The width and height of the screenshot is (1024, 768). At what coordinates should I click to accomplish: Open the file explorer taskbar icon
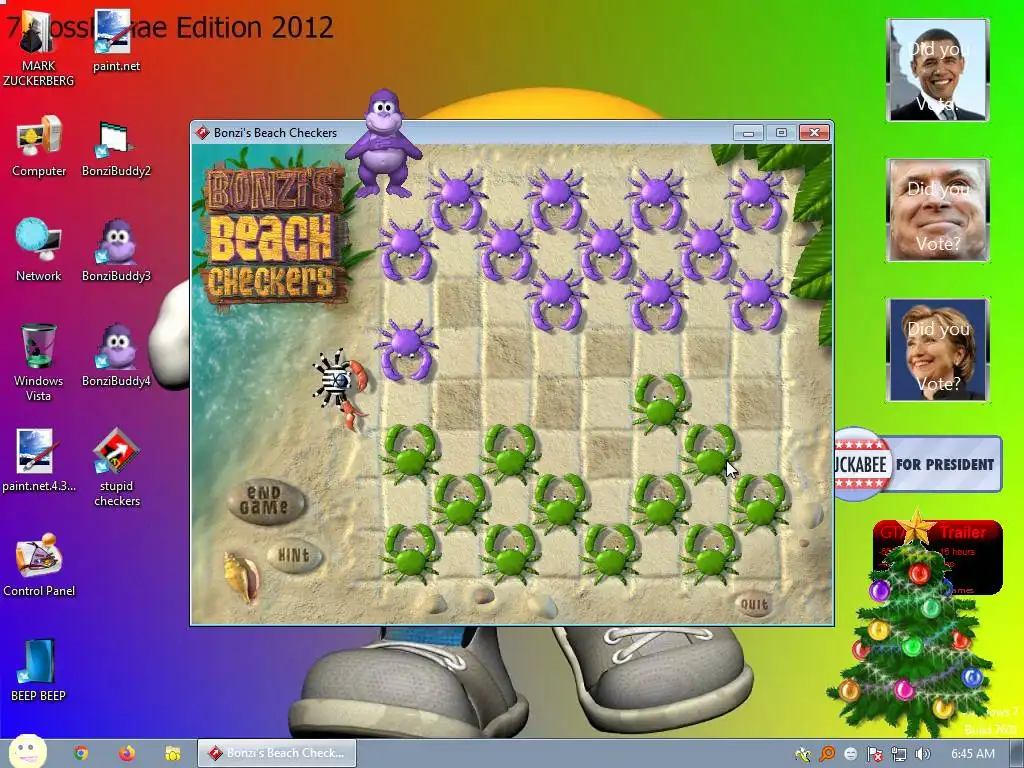(x=172, y=754)
